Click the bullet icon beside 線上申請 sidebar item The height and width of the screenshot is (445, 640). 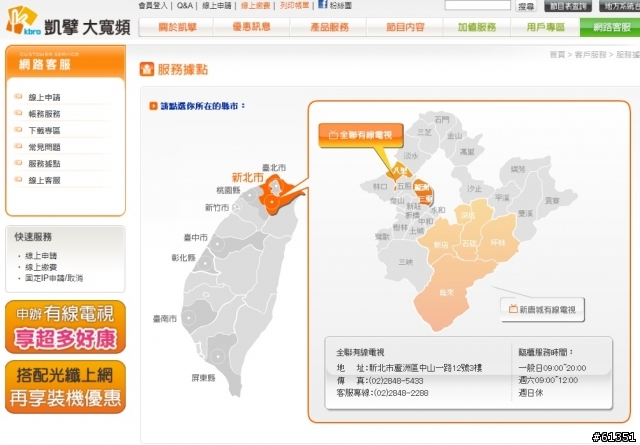[x=18, y=97]
